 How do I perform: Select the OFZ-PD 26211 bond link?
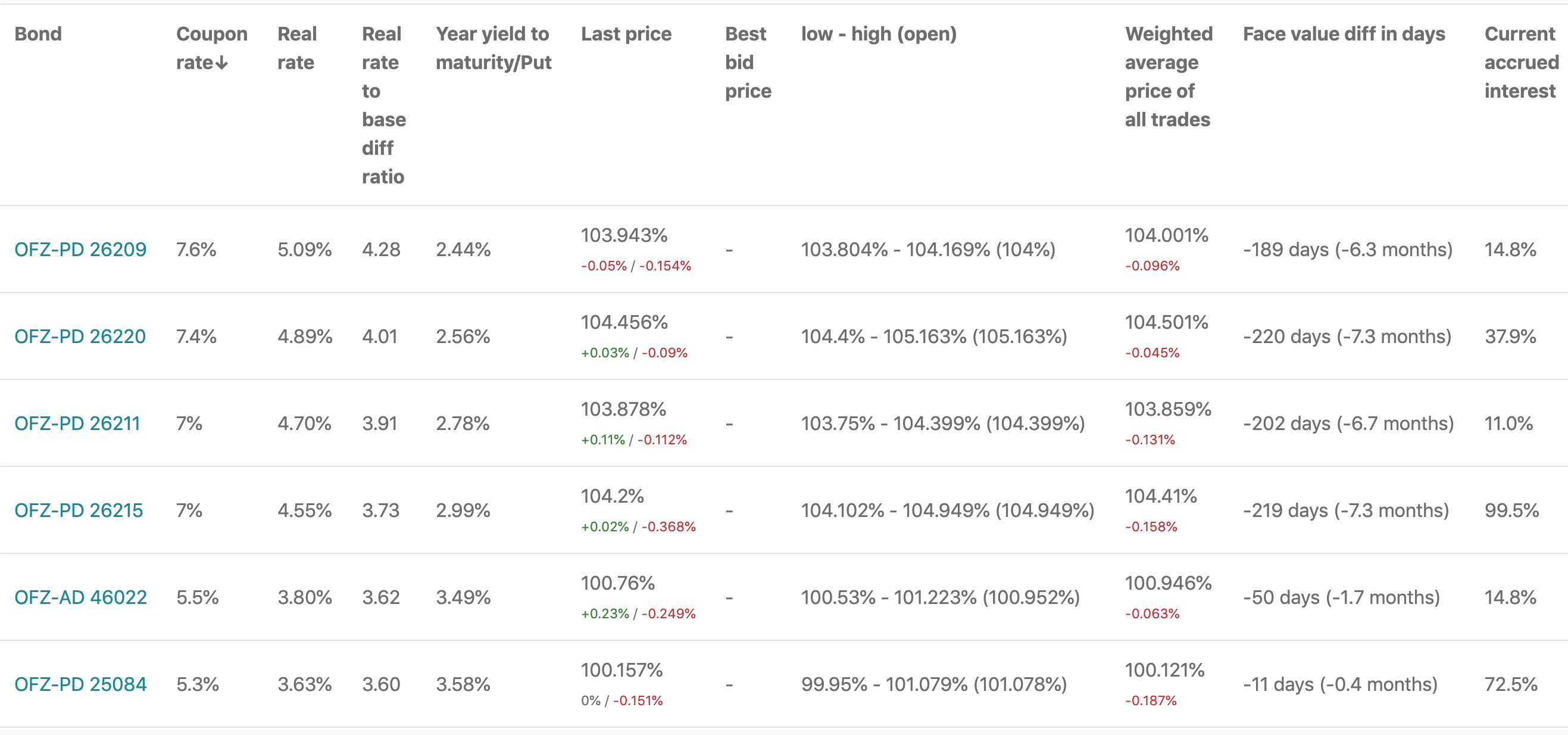(78, 423)
